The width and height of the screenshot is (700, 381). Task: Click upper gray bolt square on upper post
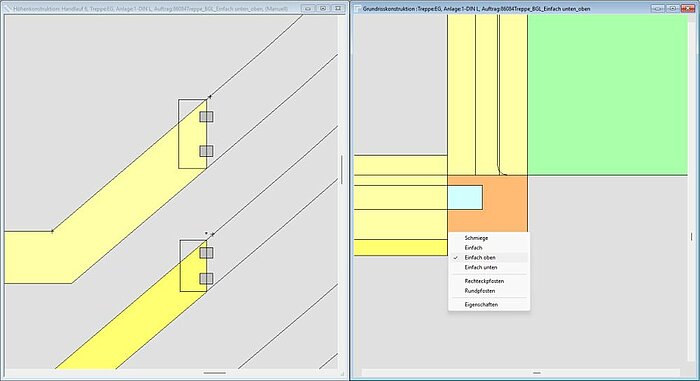tap(206, 117)
